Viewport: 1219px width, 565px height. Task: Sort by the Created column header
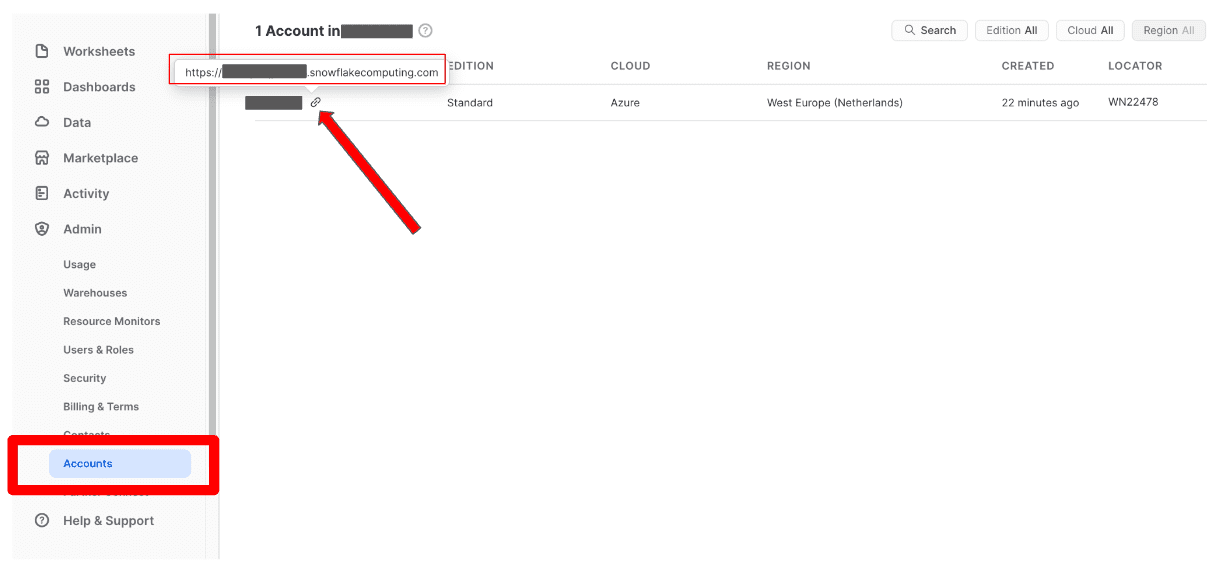coord(1027,66)
